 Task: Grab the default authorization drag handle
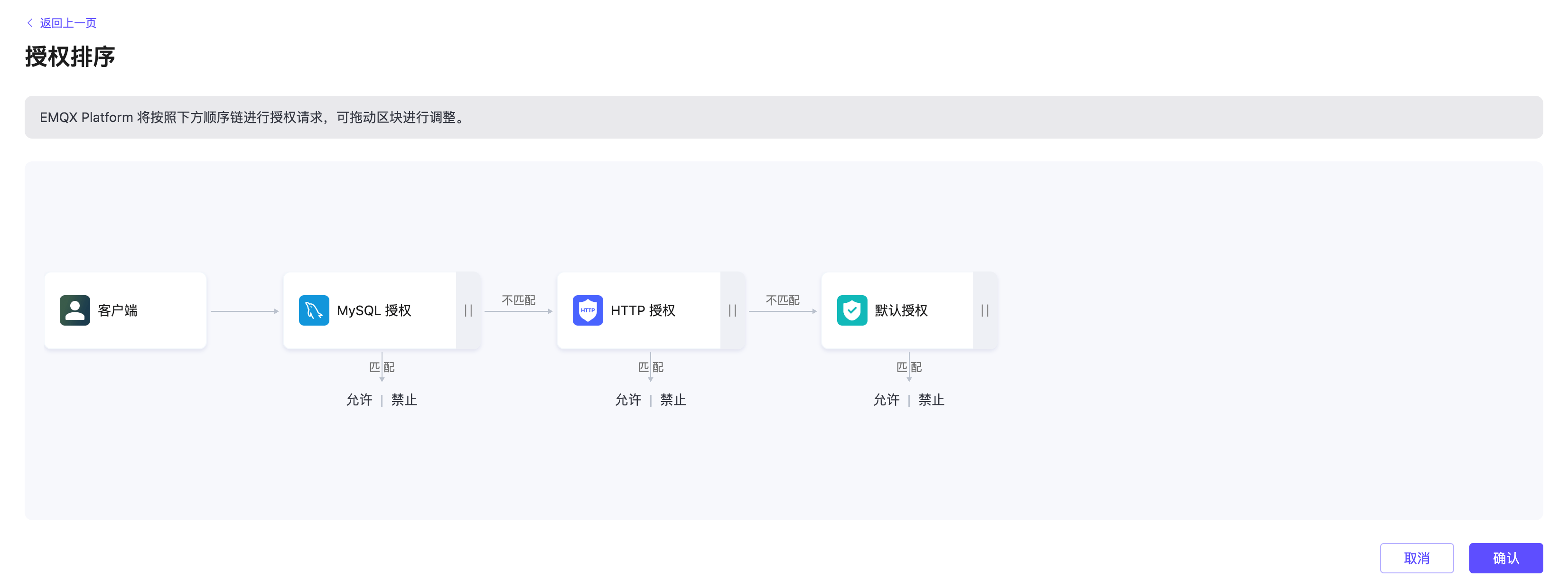[984, 310]
